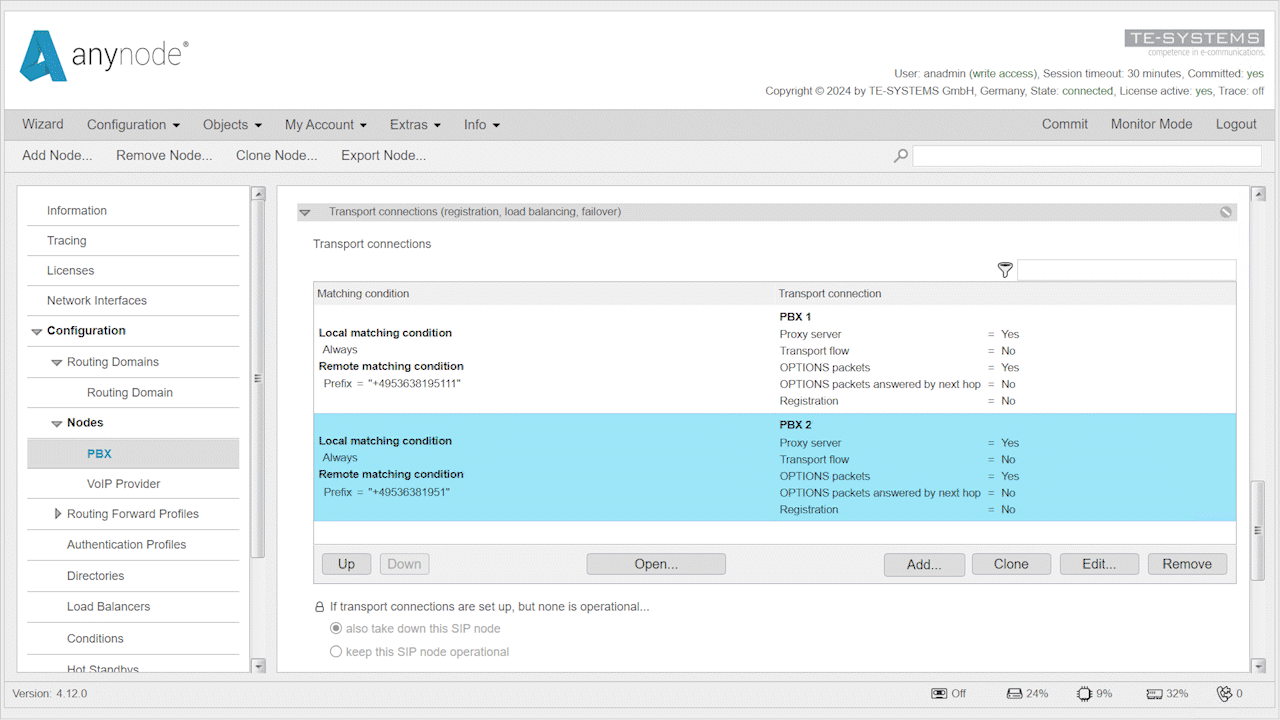This screenshot has width=1280, height=720.
Task: Click Remove Node...
Action: pyautogui.click(x=164, y=155)
